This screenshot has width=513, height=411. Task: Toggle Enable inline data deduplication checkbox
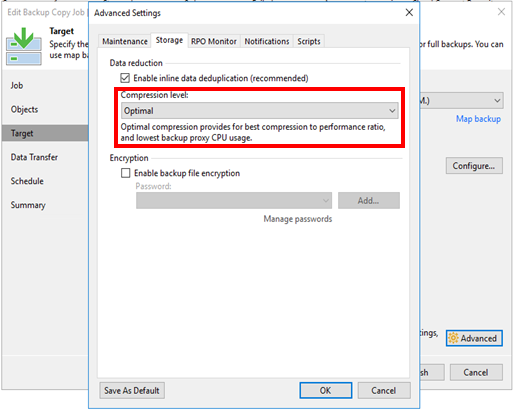point(125,78)
